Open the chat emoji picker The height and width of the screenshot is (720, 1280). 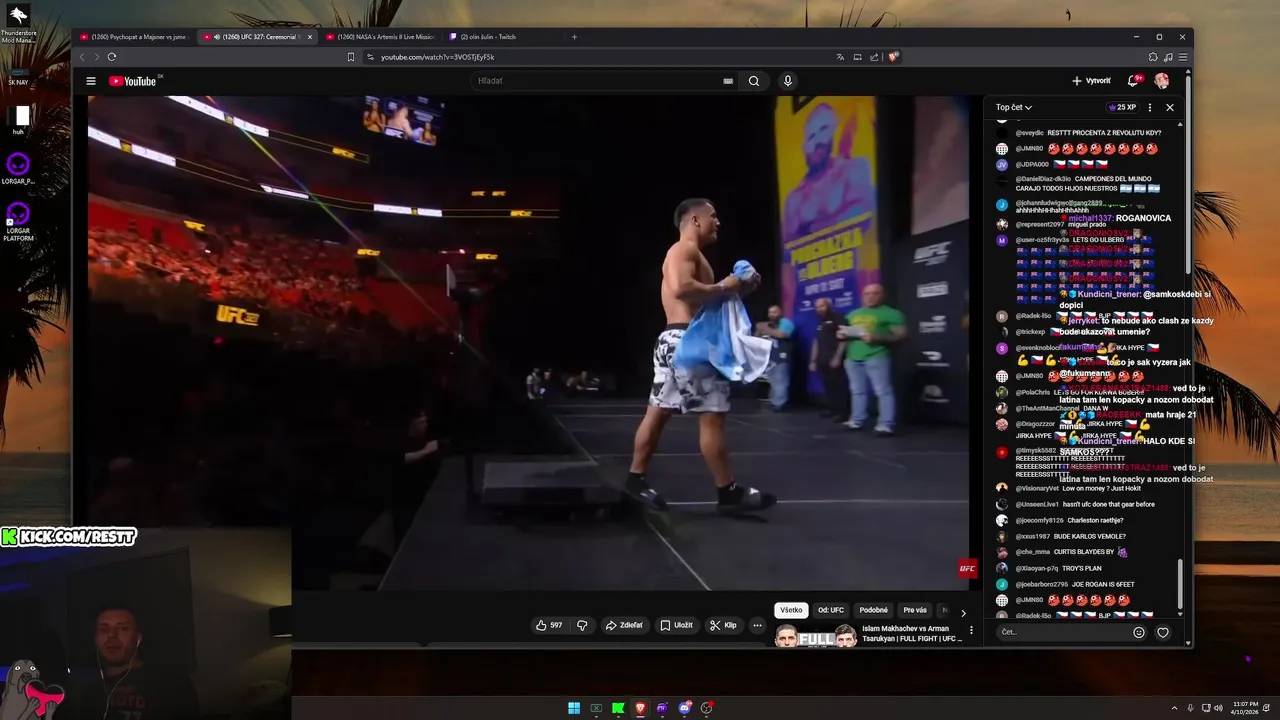click(x=1139, y=632)
